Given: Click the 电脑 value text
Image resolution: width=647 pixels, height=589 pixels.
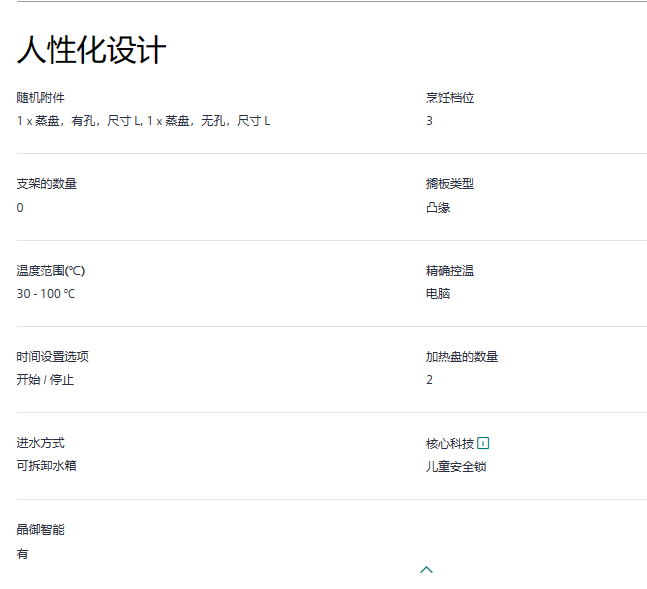Looking at the screenshot, I should 438,294.
